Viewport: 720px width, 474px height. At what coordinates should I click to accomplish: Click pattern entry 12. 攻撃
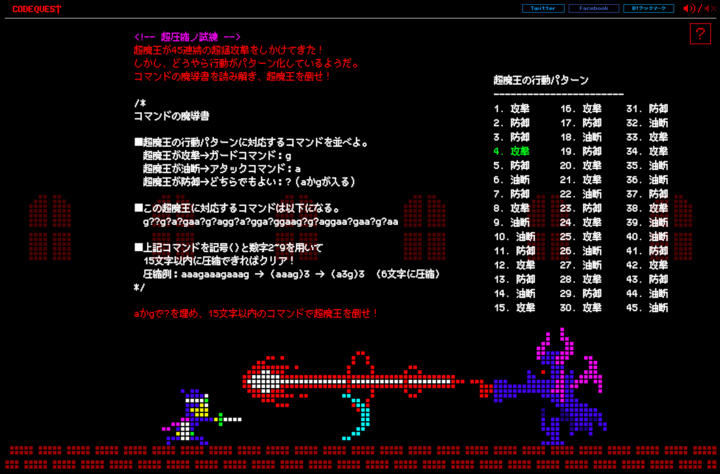coord(514,265)
